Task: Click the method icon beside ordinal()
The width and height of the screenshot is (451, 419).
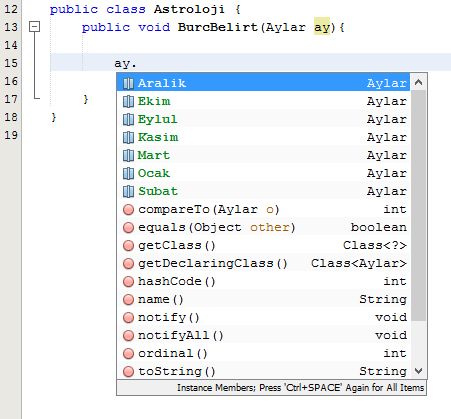Action: coord(128,353)
